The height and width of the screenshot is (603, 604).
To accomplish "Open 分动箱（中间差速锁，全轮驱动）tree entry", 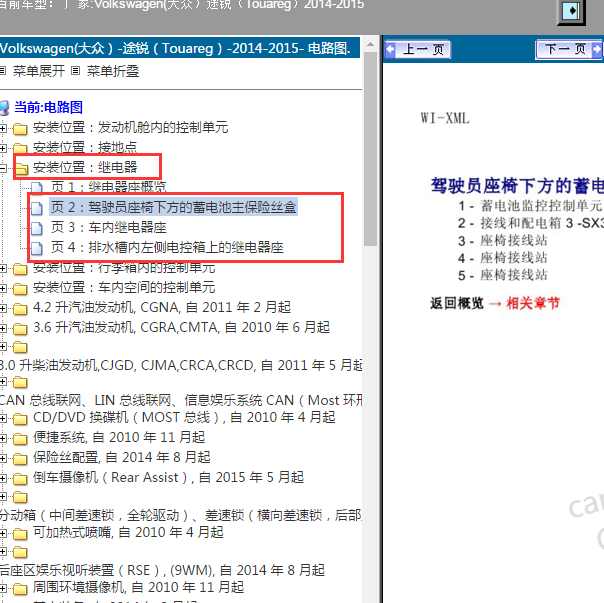I will (x=181, y=515).
